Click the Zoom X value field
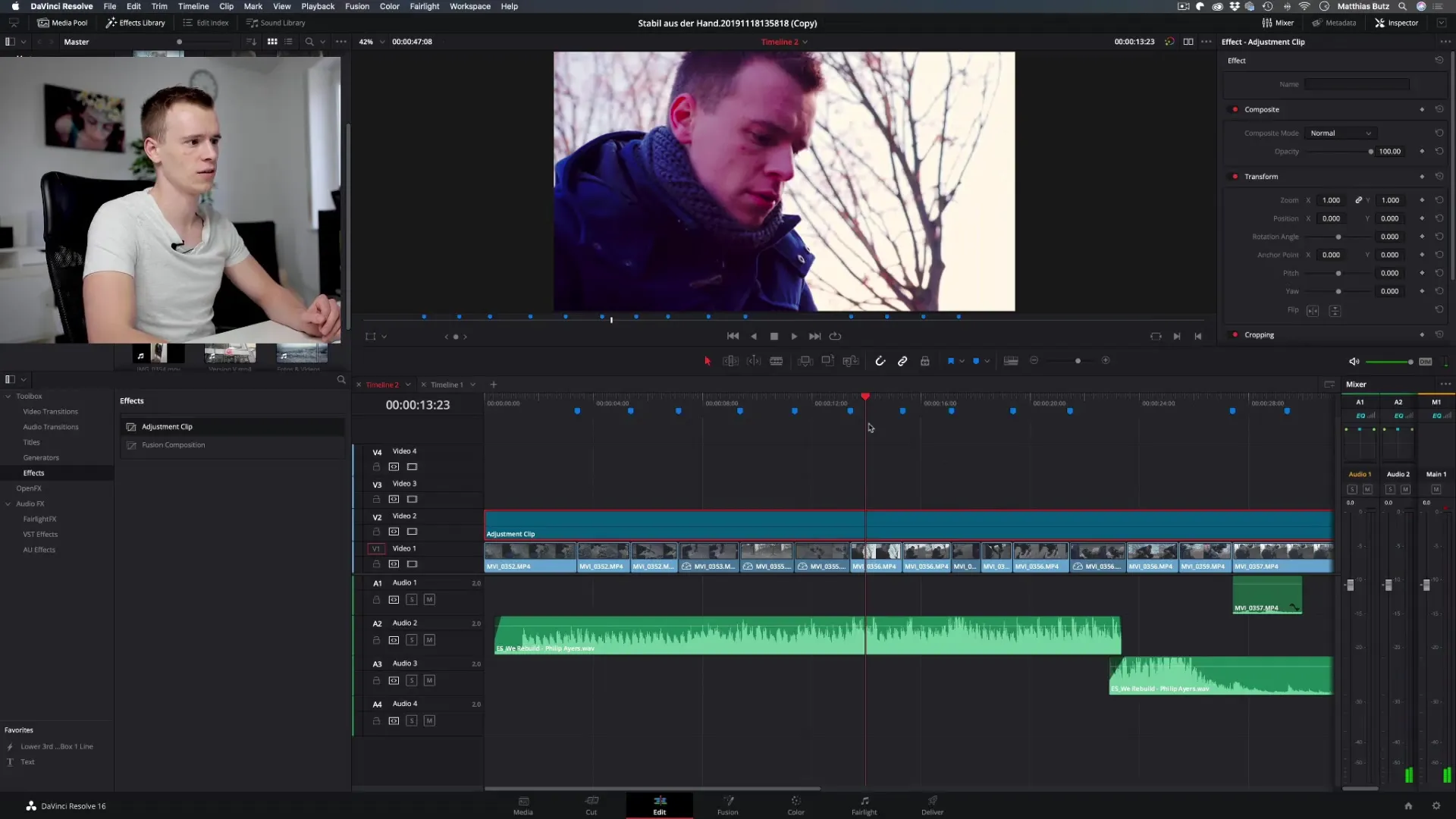The width and height of the screenshot is (1456, 819). pyautogui.click(x=1332, y=201)
